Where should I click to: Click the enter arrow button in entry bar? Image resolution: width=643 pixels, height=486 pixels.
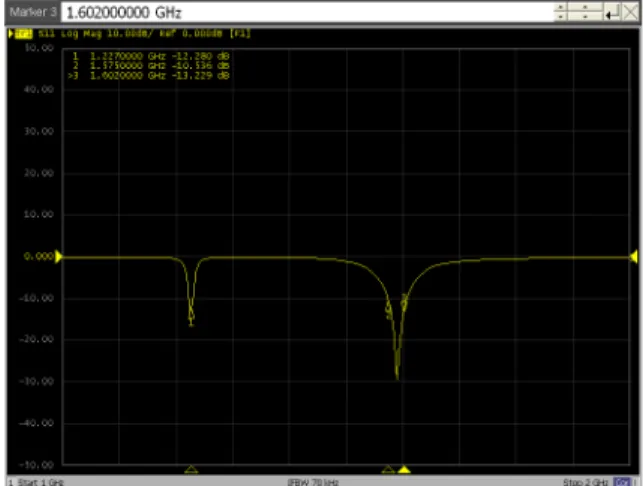(612, 13)
